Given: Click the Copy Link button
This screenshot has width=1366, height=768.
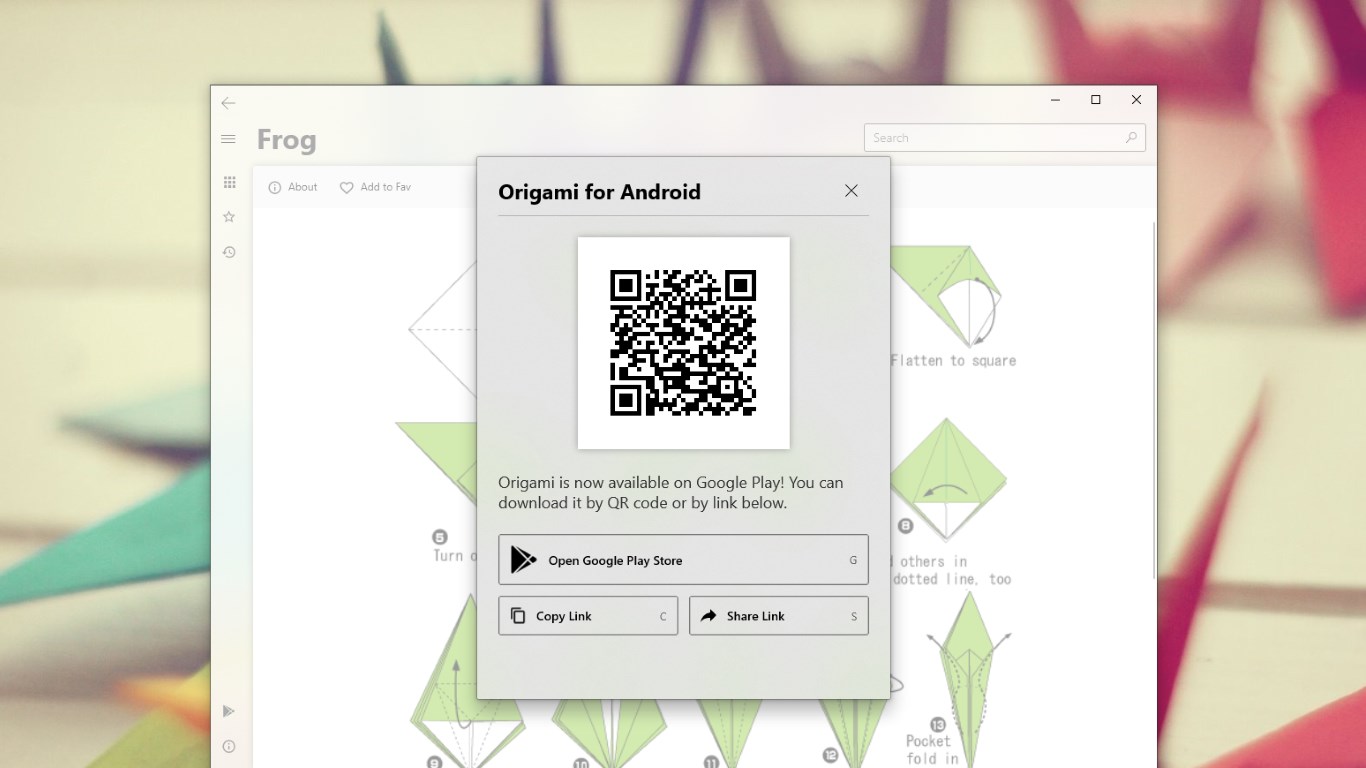Looking at the screenshot, I should (x=588, y=616).
